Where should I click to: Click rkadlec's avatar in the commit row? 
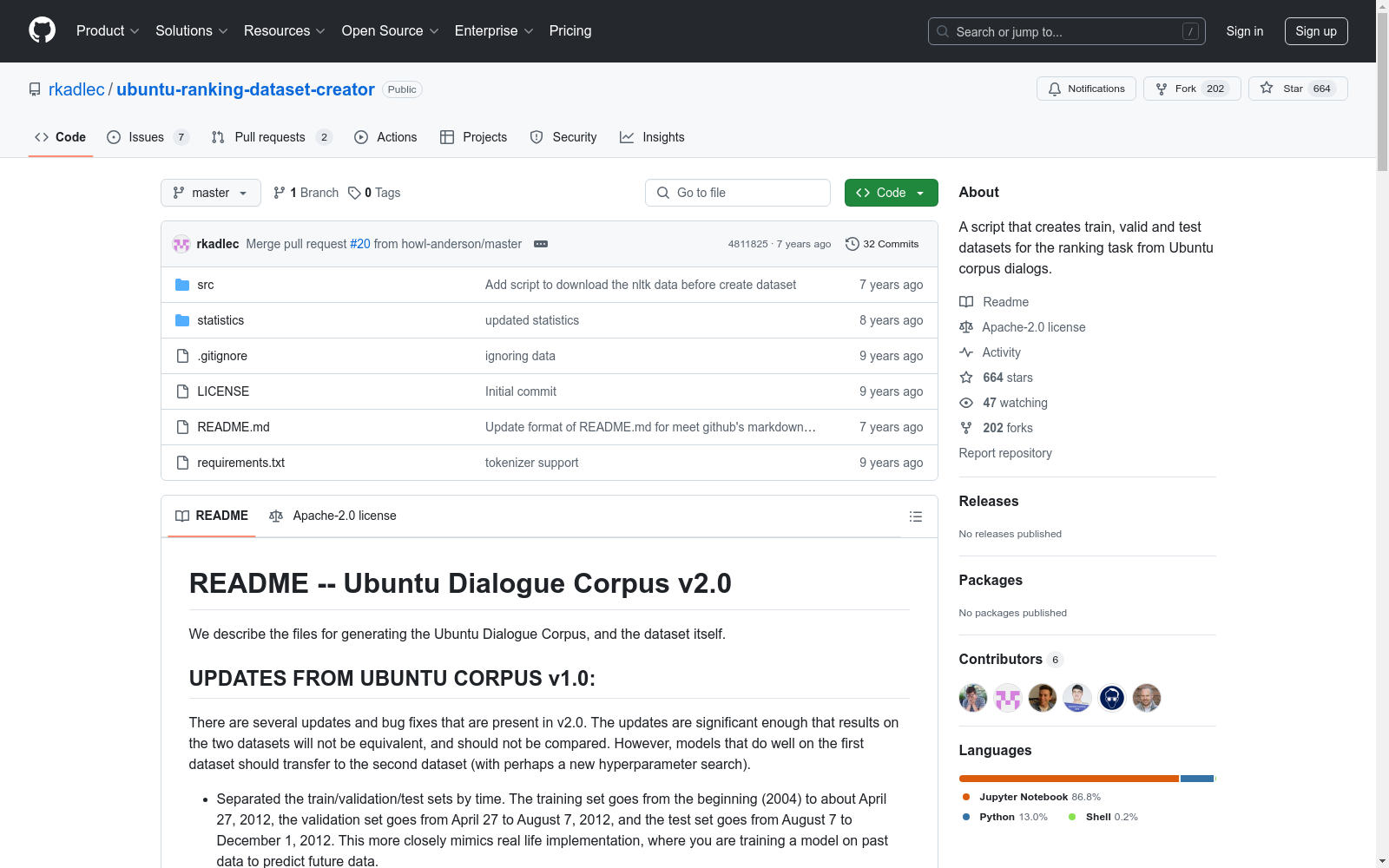[x=181, y=244]
